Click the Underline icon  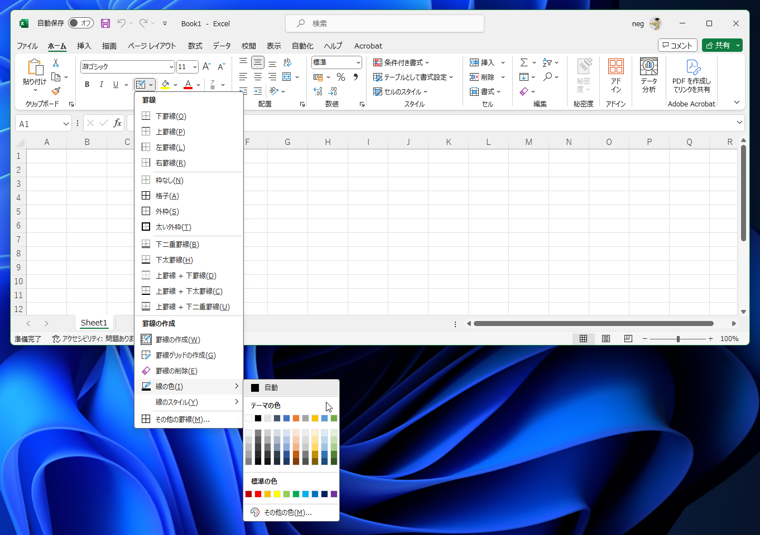pos(115,85)
